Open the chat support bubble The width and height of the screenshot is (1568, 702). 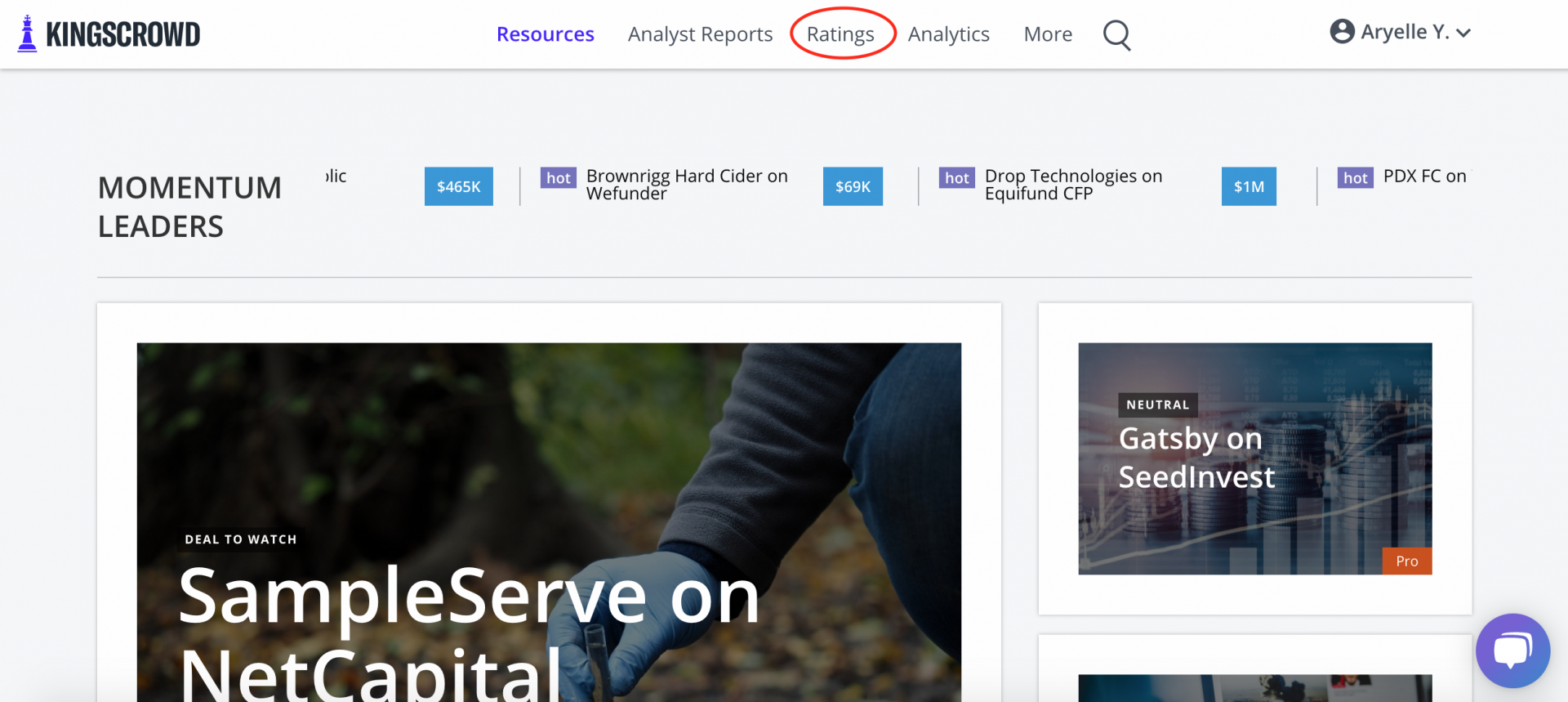coord(1512,651)
